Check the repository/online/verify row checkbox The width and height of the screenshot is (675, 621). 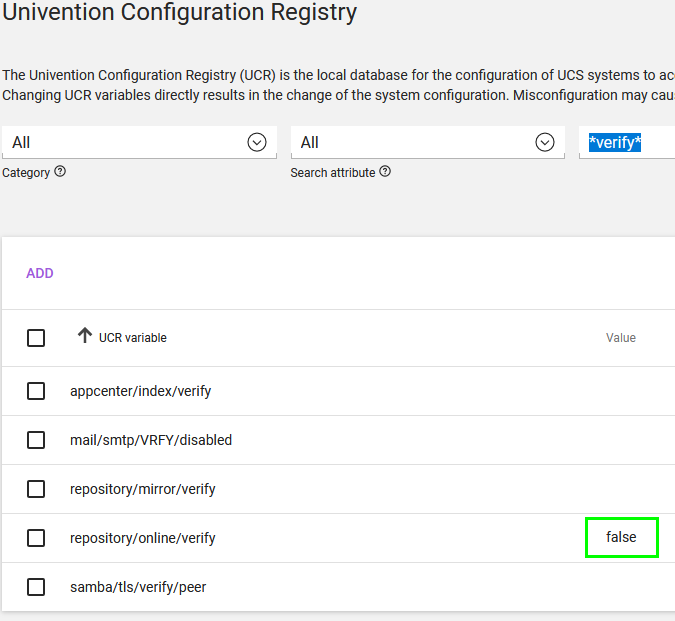point(36,538)
